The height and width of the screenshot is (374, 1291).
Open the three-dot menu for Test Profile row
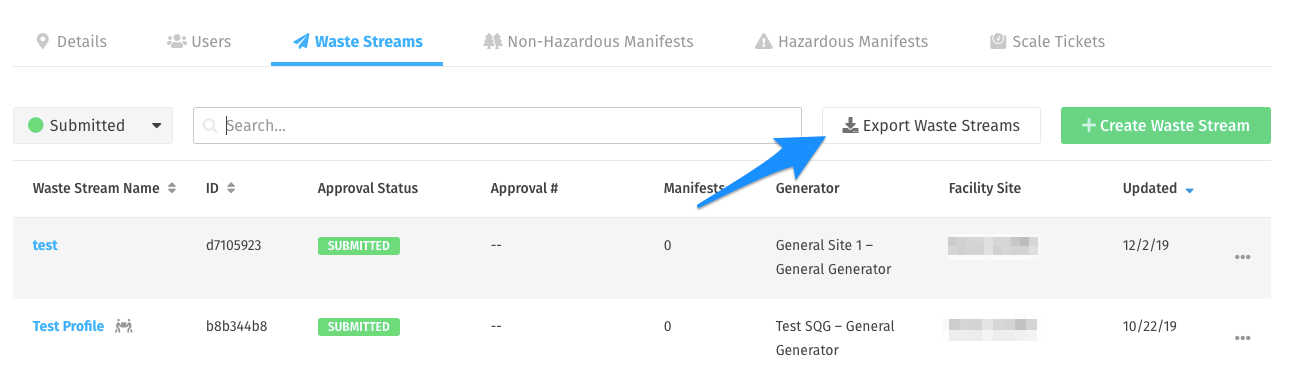(1242, 339)
